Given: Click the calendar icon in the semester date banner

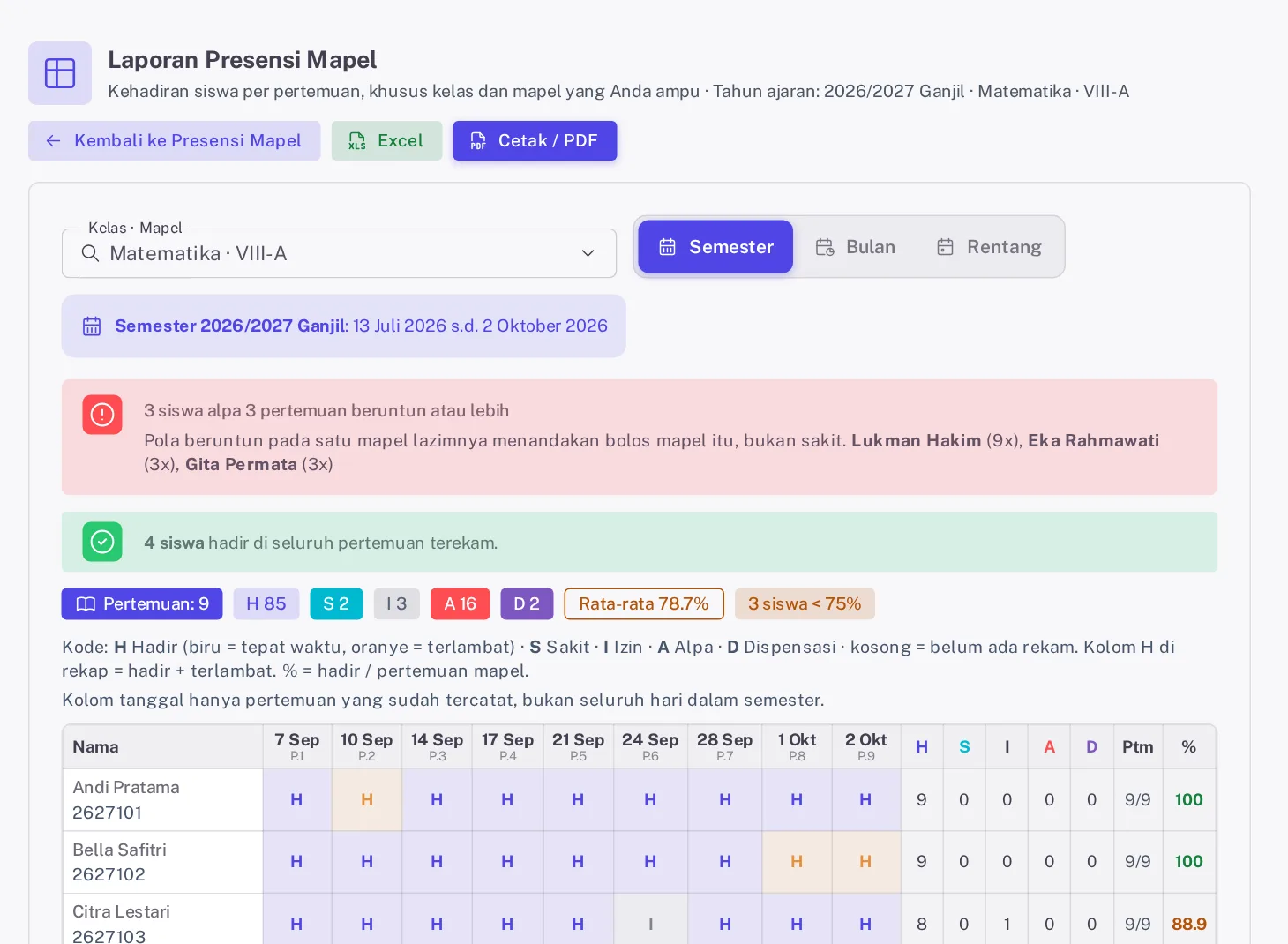Looking at the screenshot, I should 92,326.
